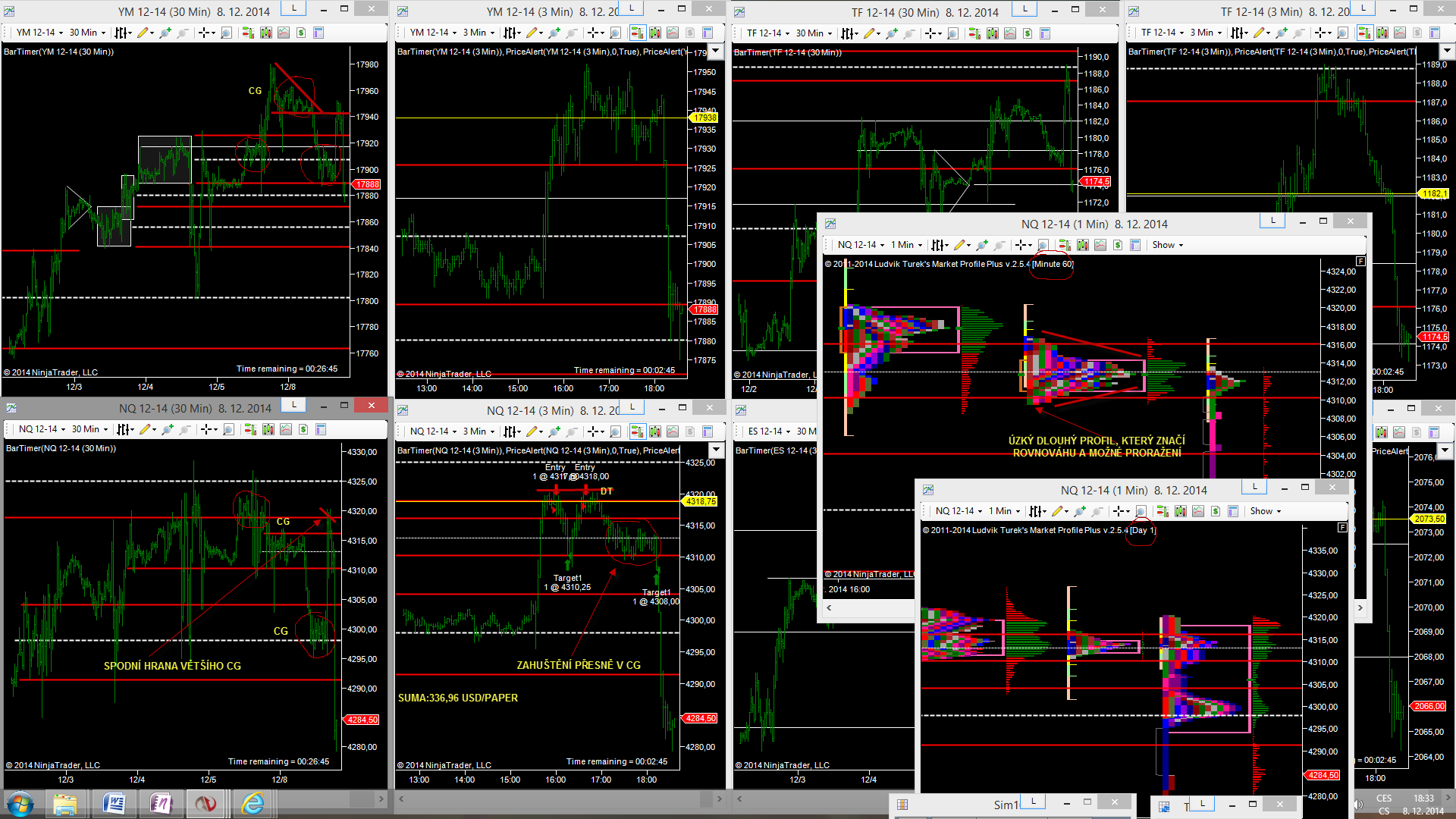Viewport: 1456px width, 819px height.
Task: Click Zoom In icon in NQ 30 Min toolbar
Action: pos(168,430)
